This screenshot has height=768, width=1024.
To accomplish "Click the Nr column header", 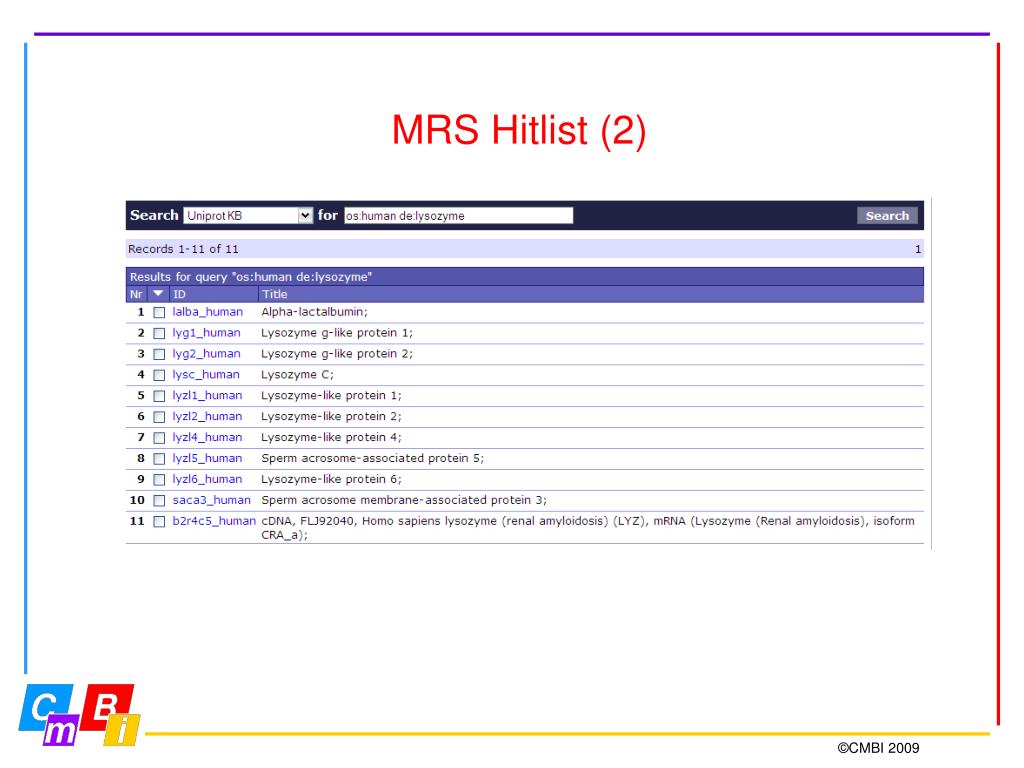I will coord(136,295).
